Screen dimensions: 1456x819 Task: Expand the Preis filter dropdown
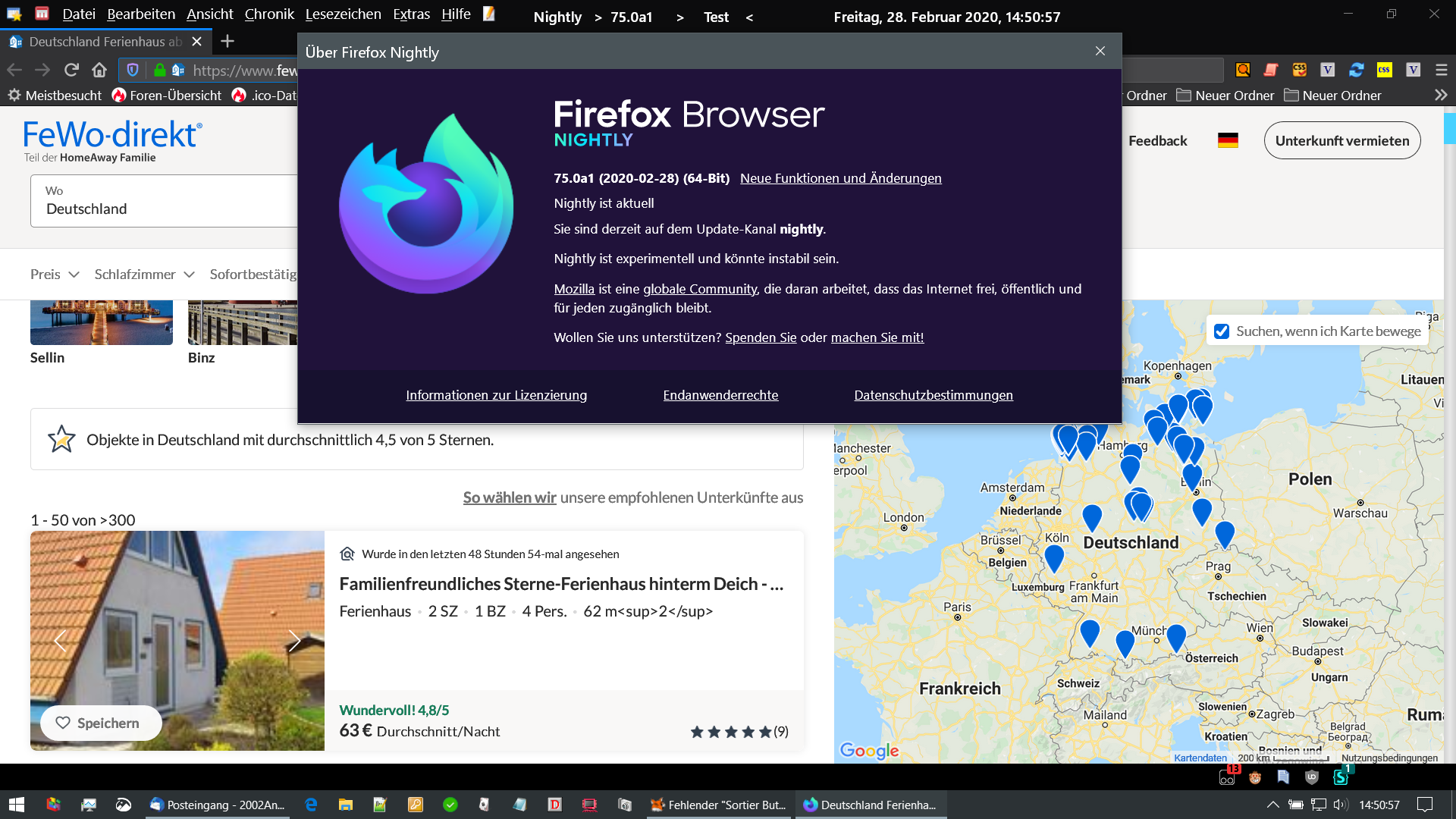point(55,275)
